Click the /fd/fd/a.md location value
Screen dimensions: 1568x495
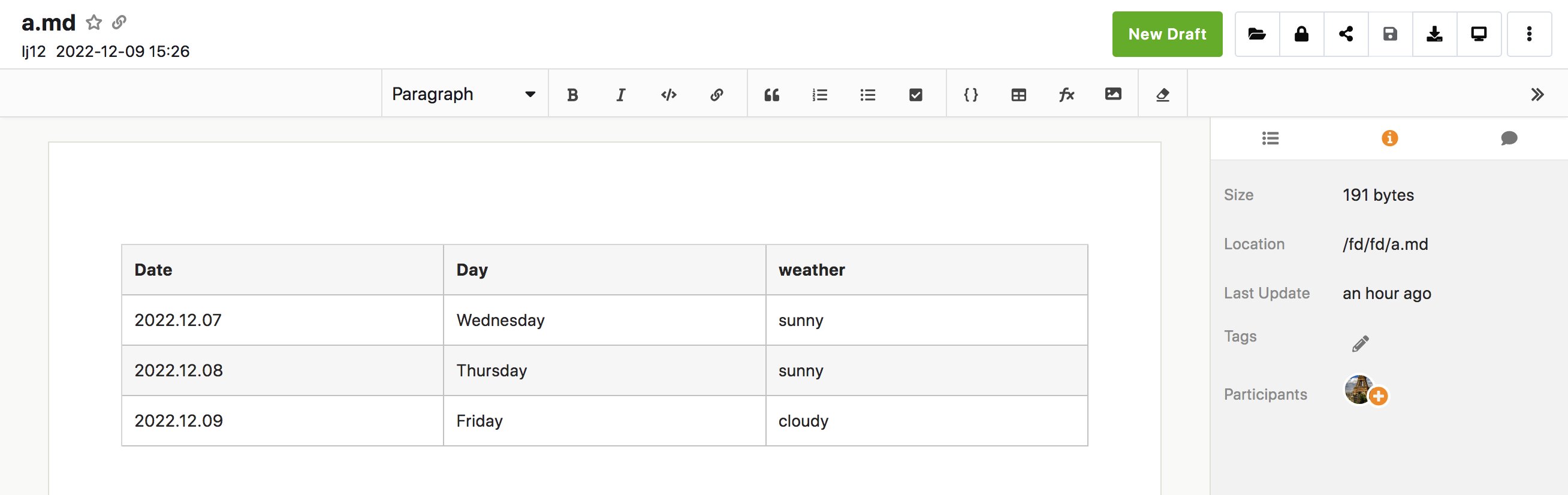(x=1385, y=245)
